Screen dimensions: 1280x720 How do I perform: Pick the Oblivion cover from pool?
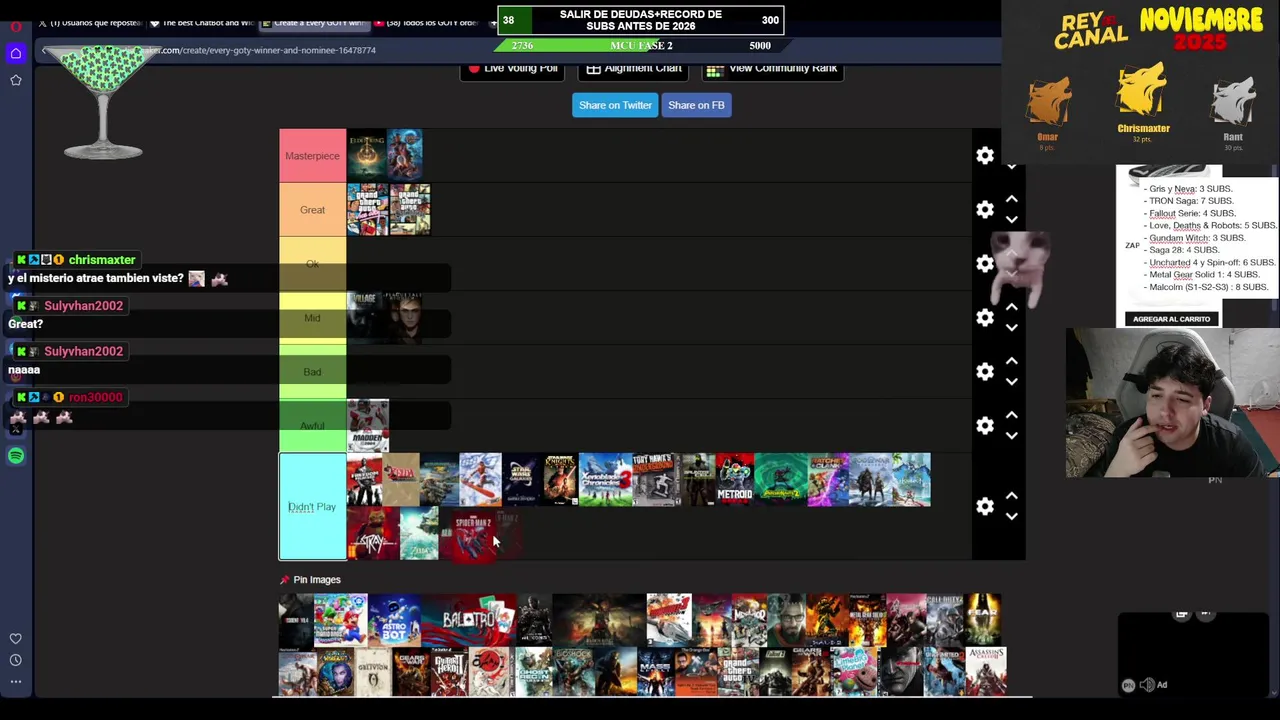click(373, 672)
